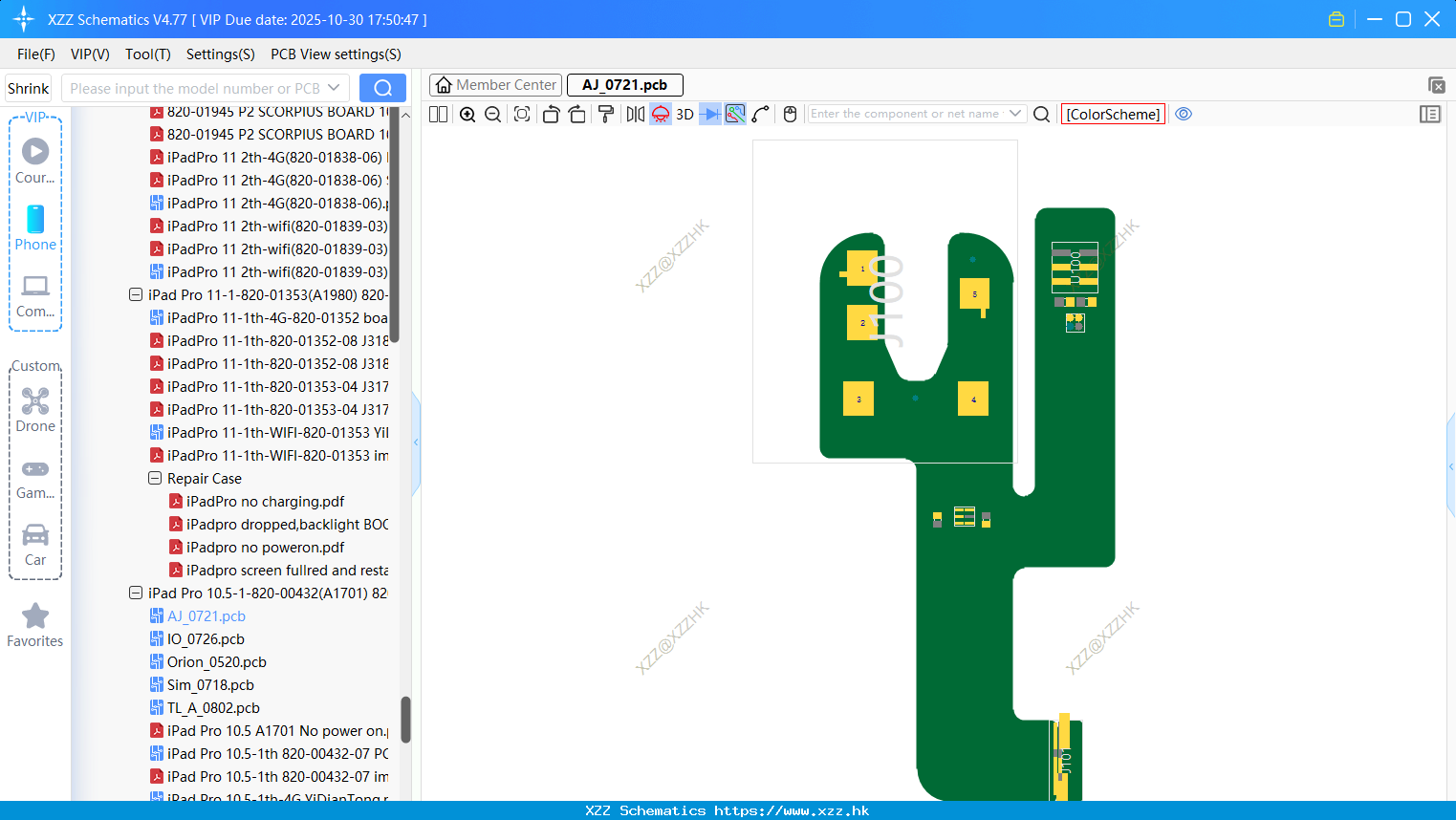The width and height of the screenshot is (1456, 820).
Task: Select the paint roller highlight tool
Action: [x=605, y=114]
